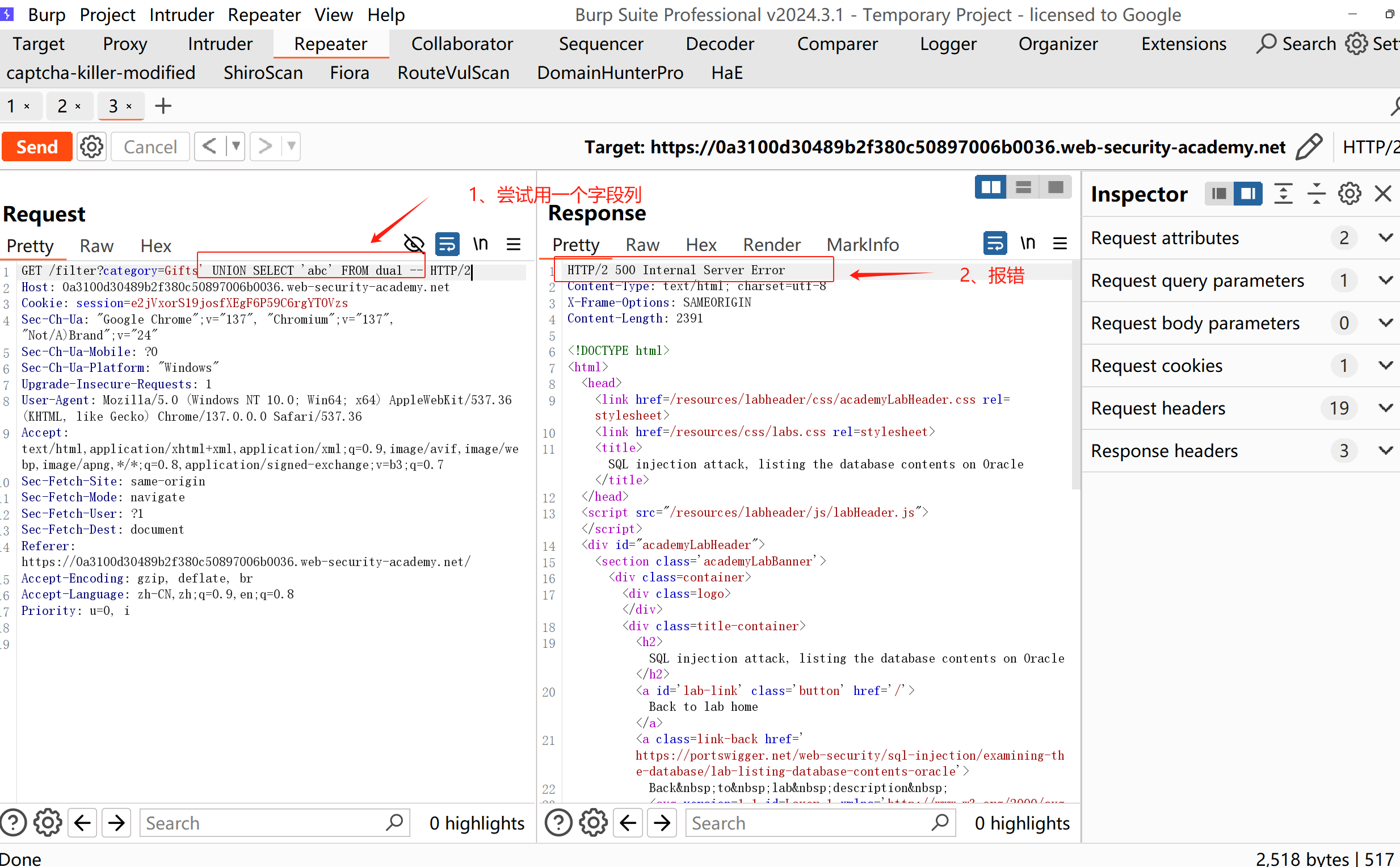The image size is (1400, 867).
Task: Click Inspector settings gear icon
Action: click(1349, 194)
